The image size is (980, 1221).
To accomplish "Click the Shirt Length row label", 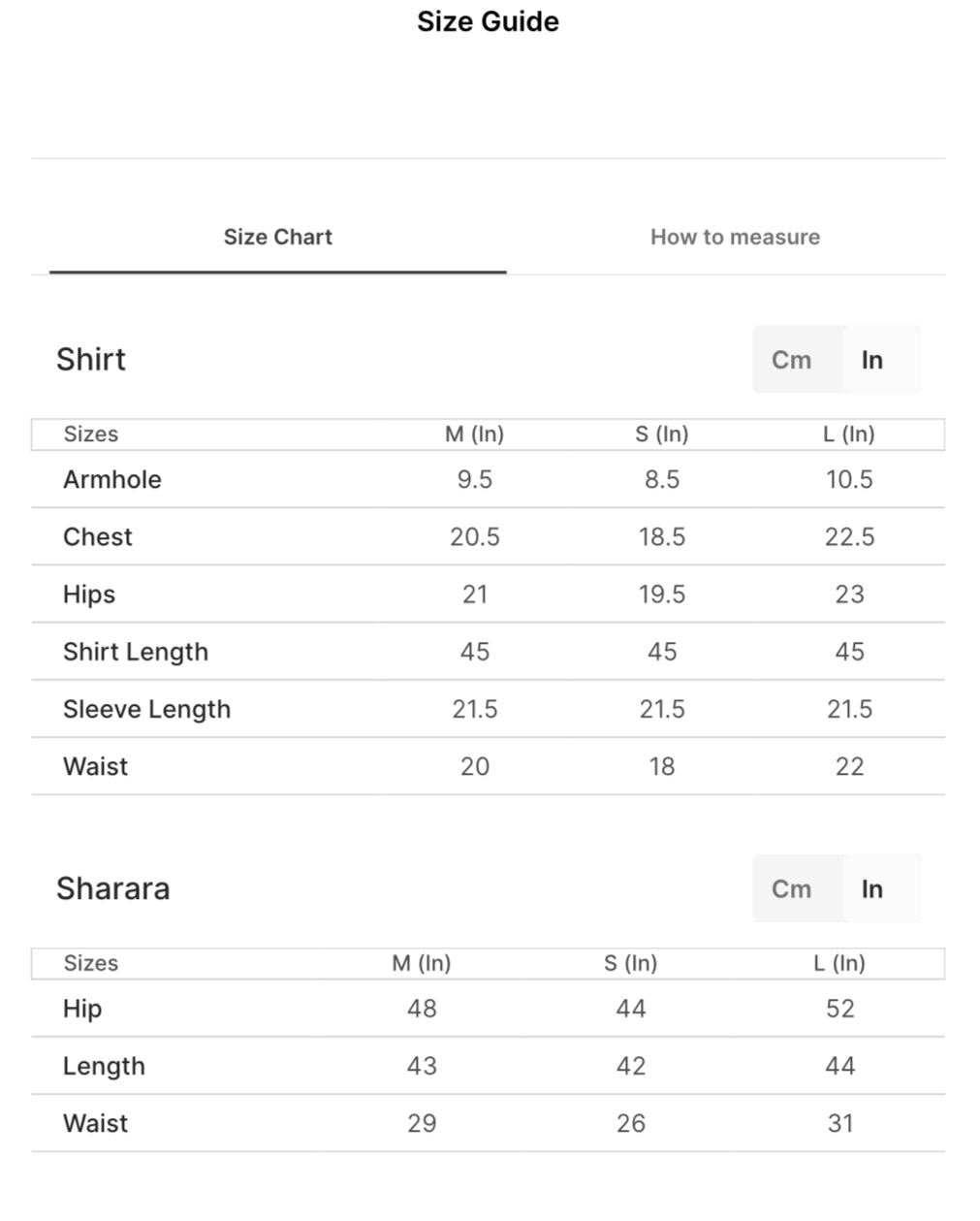I will [136, 652].
